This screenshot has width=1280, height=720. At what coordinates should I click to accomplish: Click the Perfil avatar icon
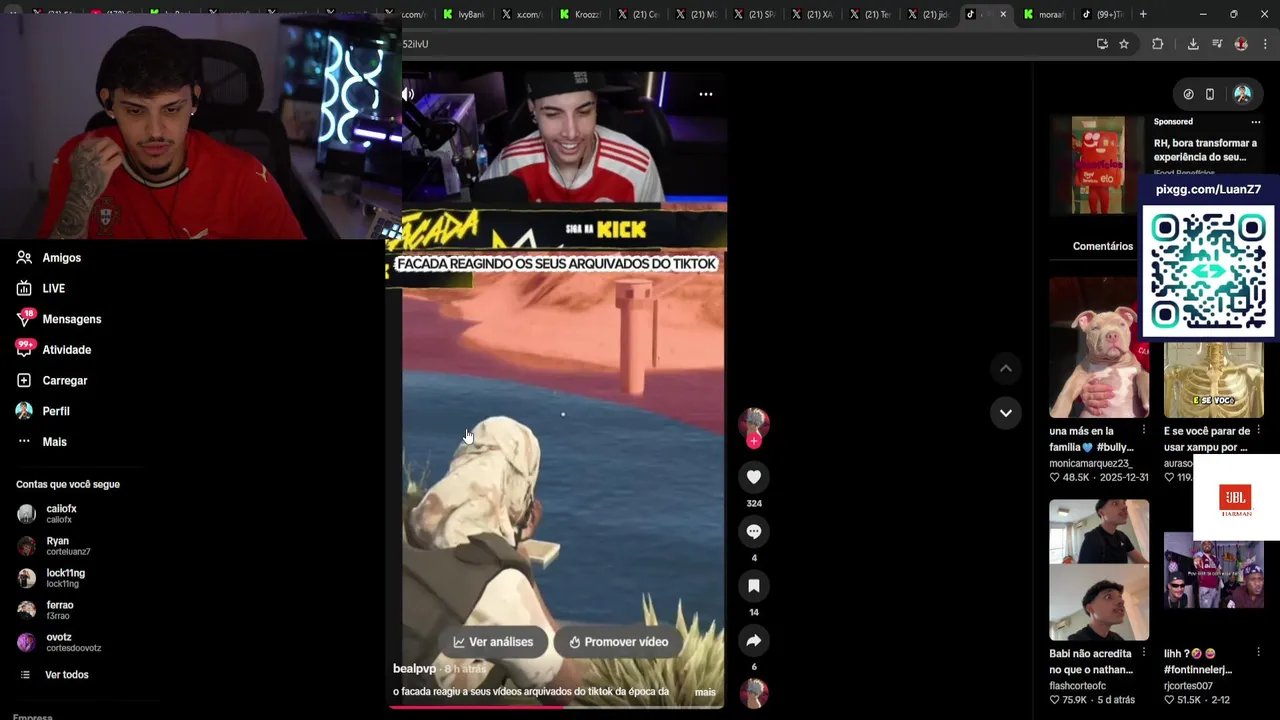(24, 411)
